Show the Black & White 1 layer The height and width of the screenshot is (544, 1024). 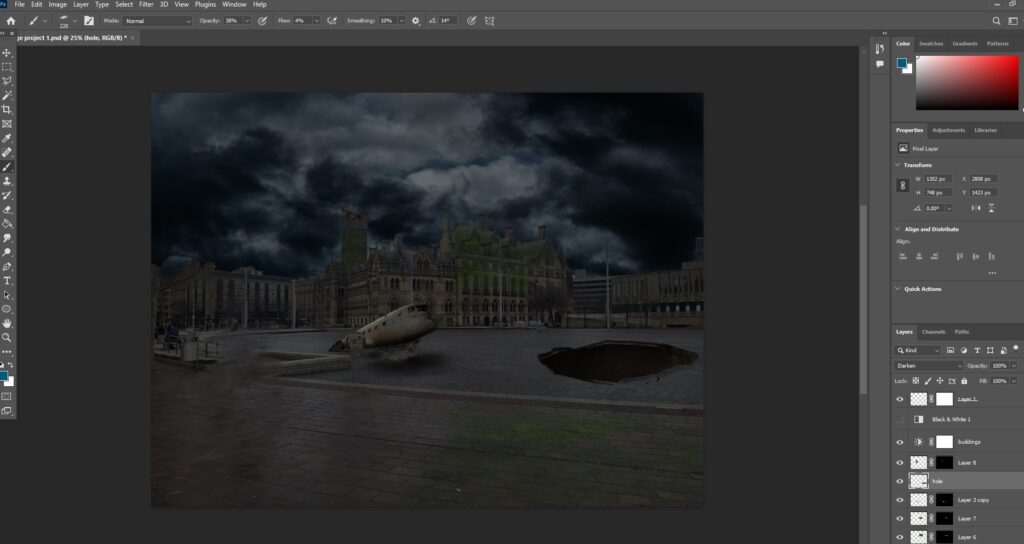pyautogui.click(x=900, y=419)
